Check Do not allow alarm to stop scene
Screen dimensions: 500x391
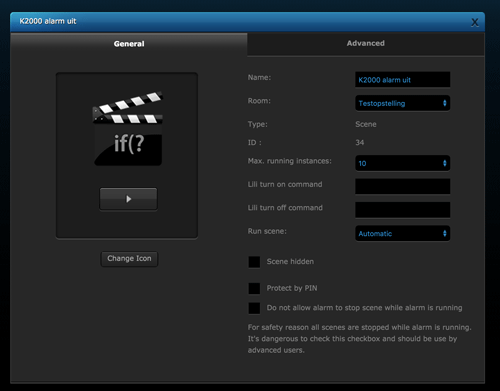coord(254,308)
